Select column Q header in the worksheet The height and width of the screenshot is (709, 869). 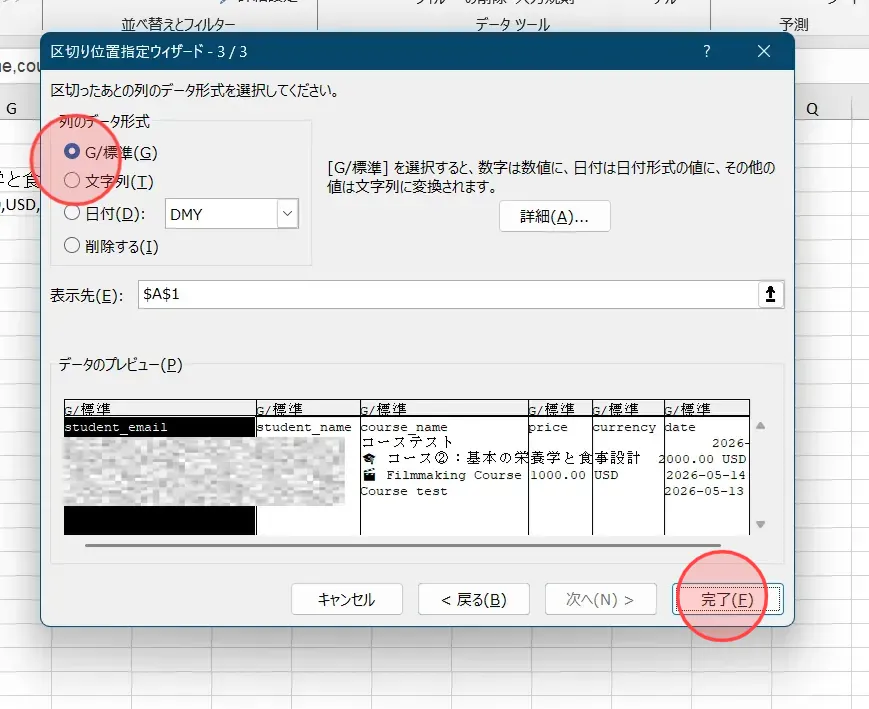[x=812, y=109]
